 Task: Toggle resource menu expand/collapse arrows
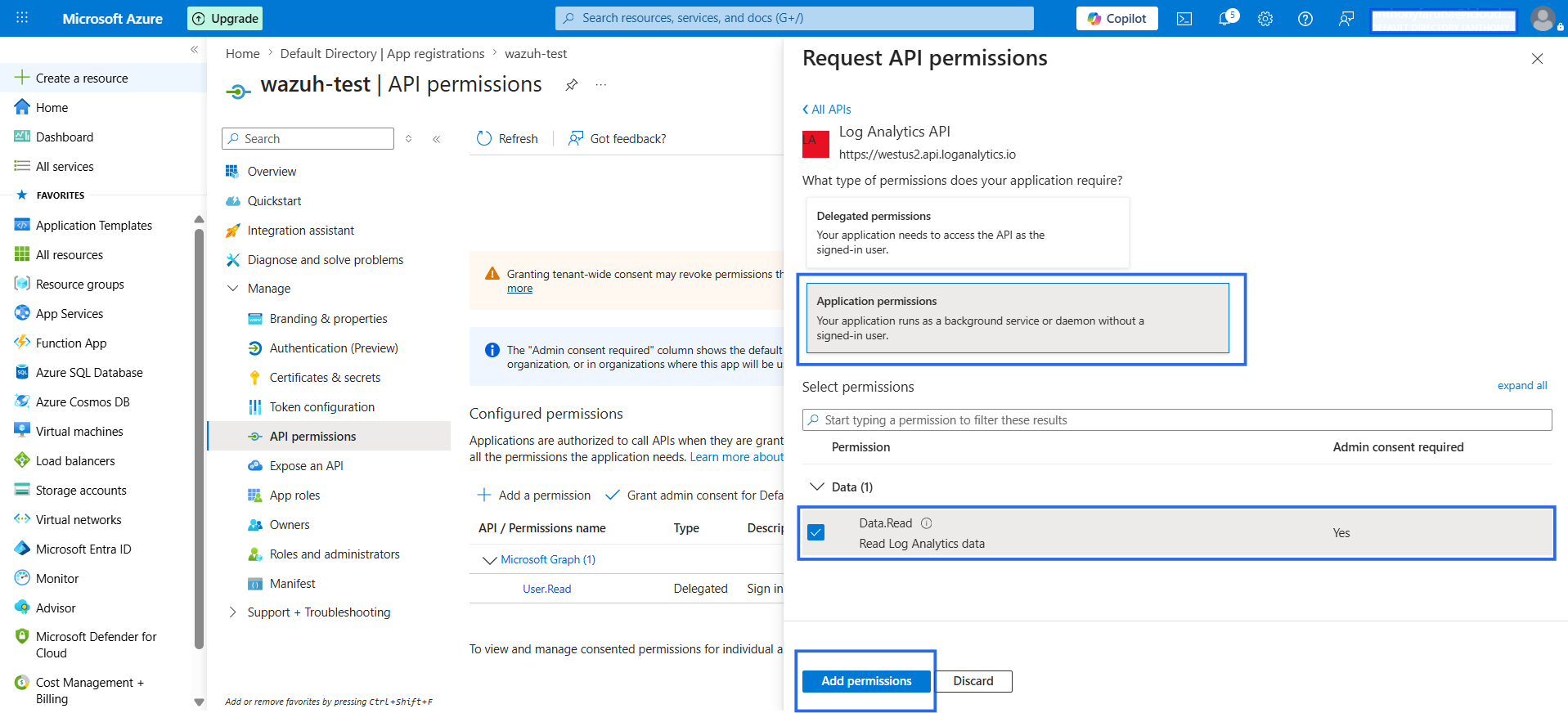click(x=409, y=139)
